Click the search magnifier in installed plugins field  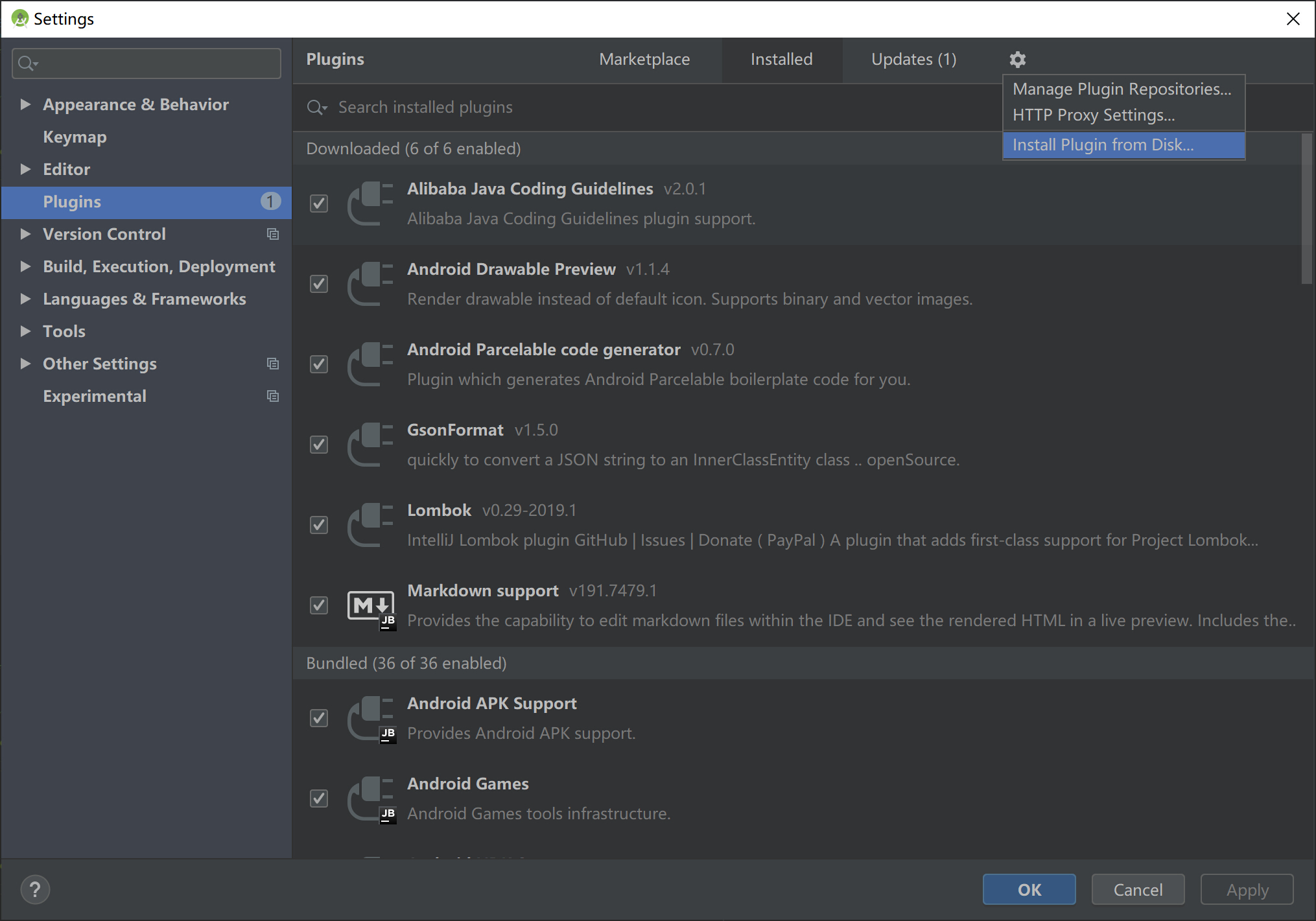pos(317,108)
